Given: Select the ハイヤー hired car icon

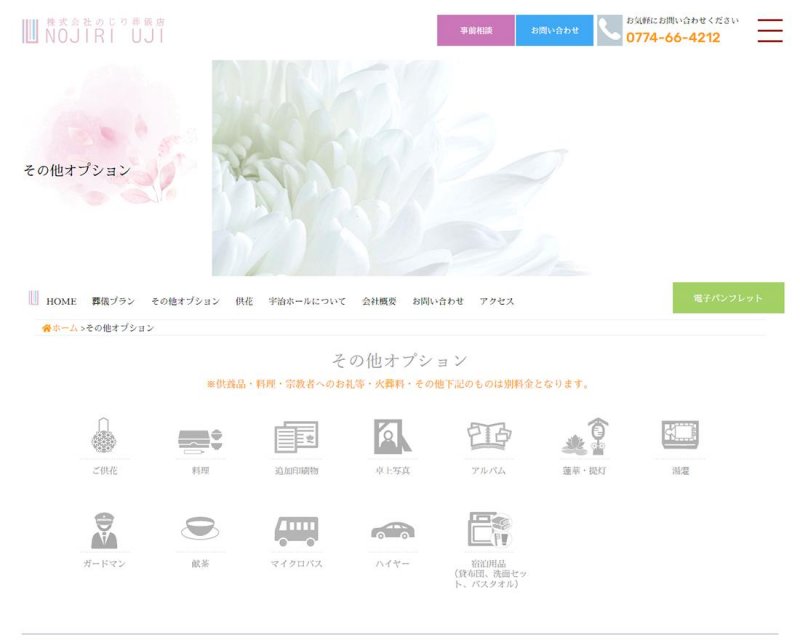Looking at the screenshot, I should pos(392,530).
